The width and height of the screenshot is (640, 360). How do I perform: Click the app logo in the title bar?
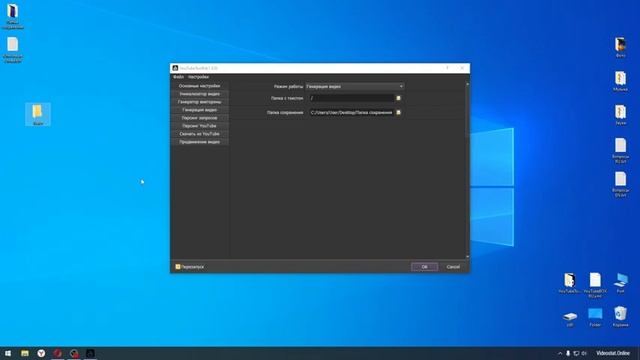pyautogui.click(x=175, y=68)
